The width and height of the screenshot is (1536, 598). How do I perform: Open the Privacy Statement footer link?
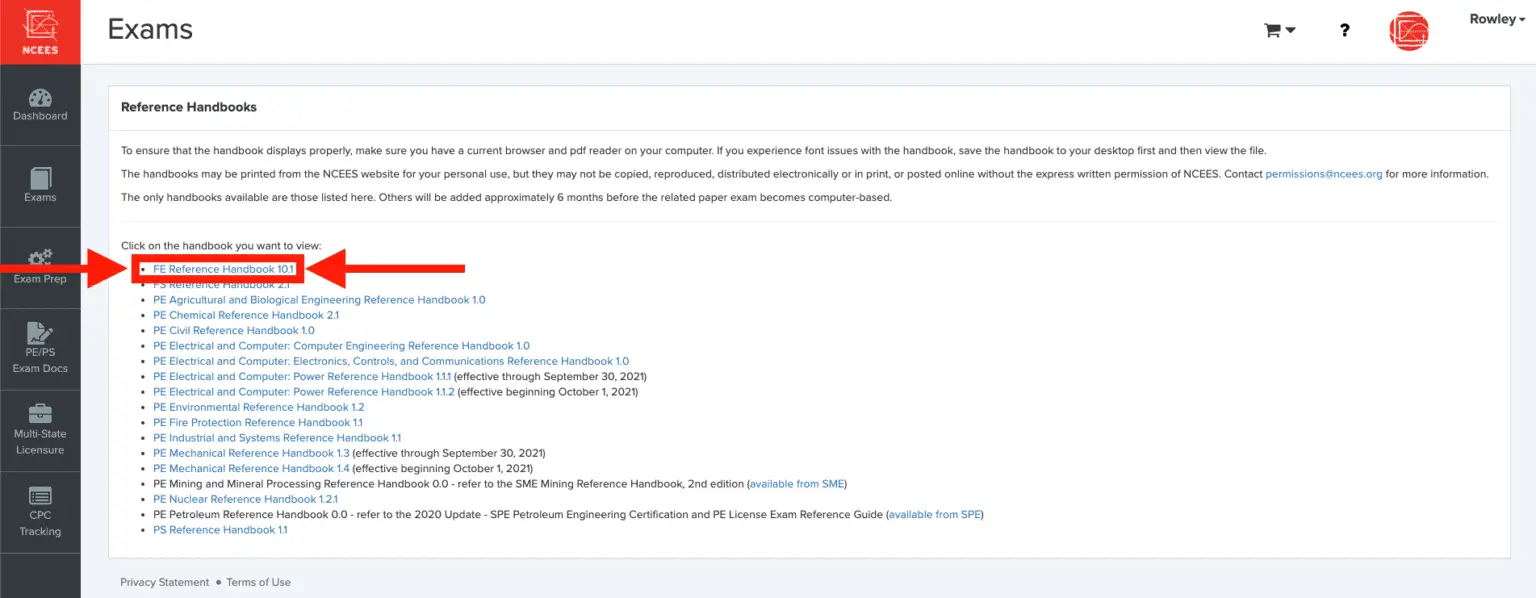click(x=165, y=582)
